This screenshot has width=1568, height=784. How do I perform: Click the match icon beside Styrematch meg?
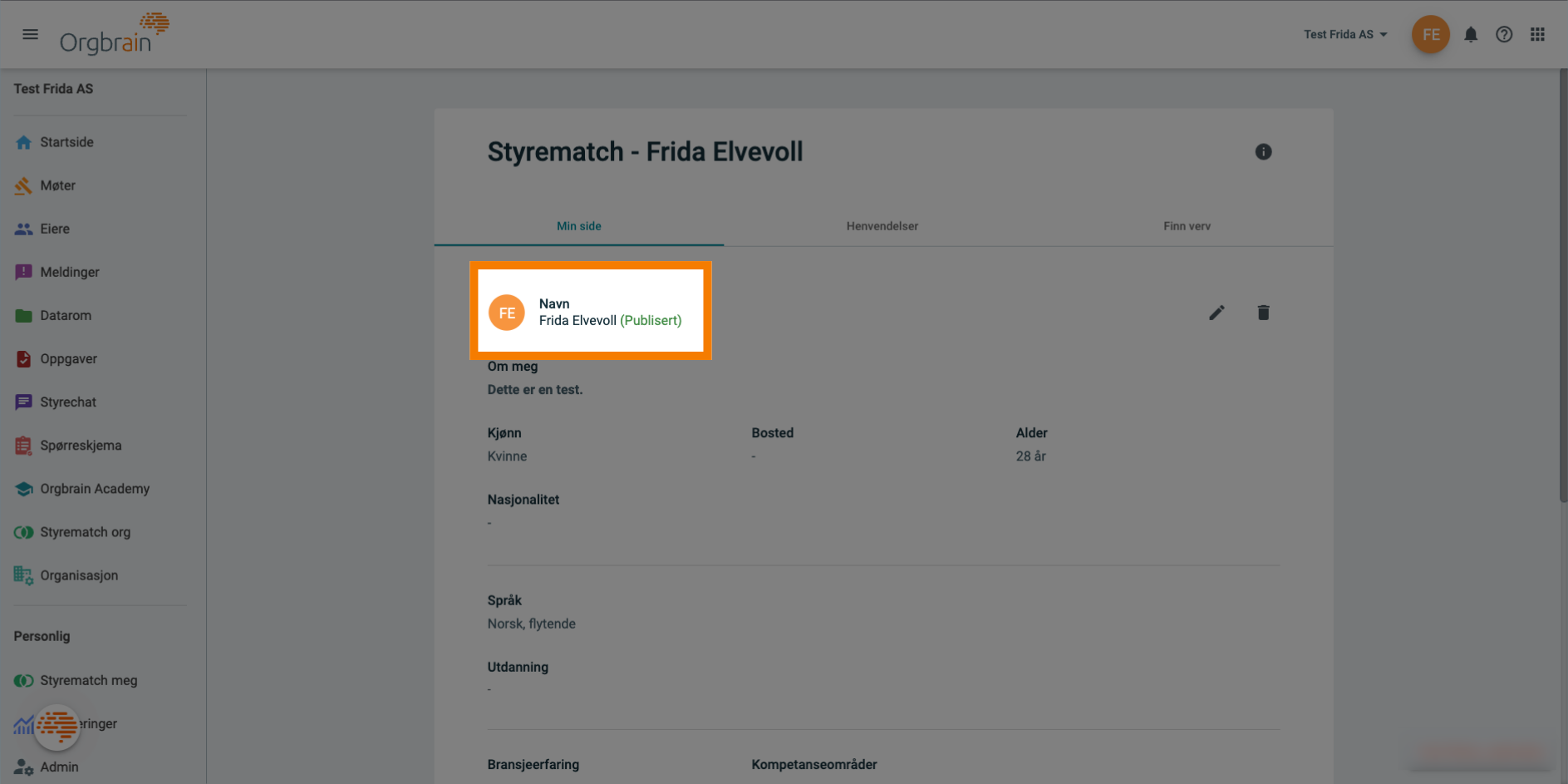coord(23,680)
